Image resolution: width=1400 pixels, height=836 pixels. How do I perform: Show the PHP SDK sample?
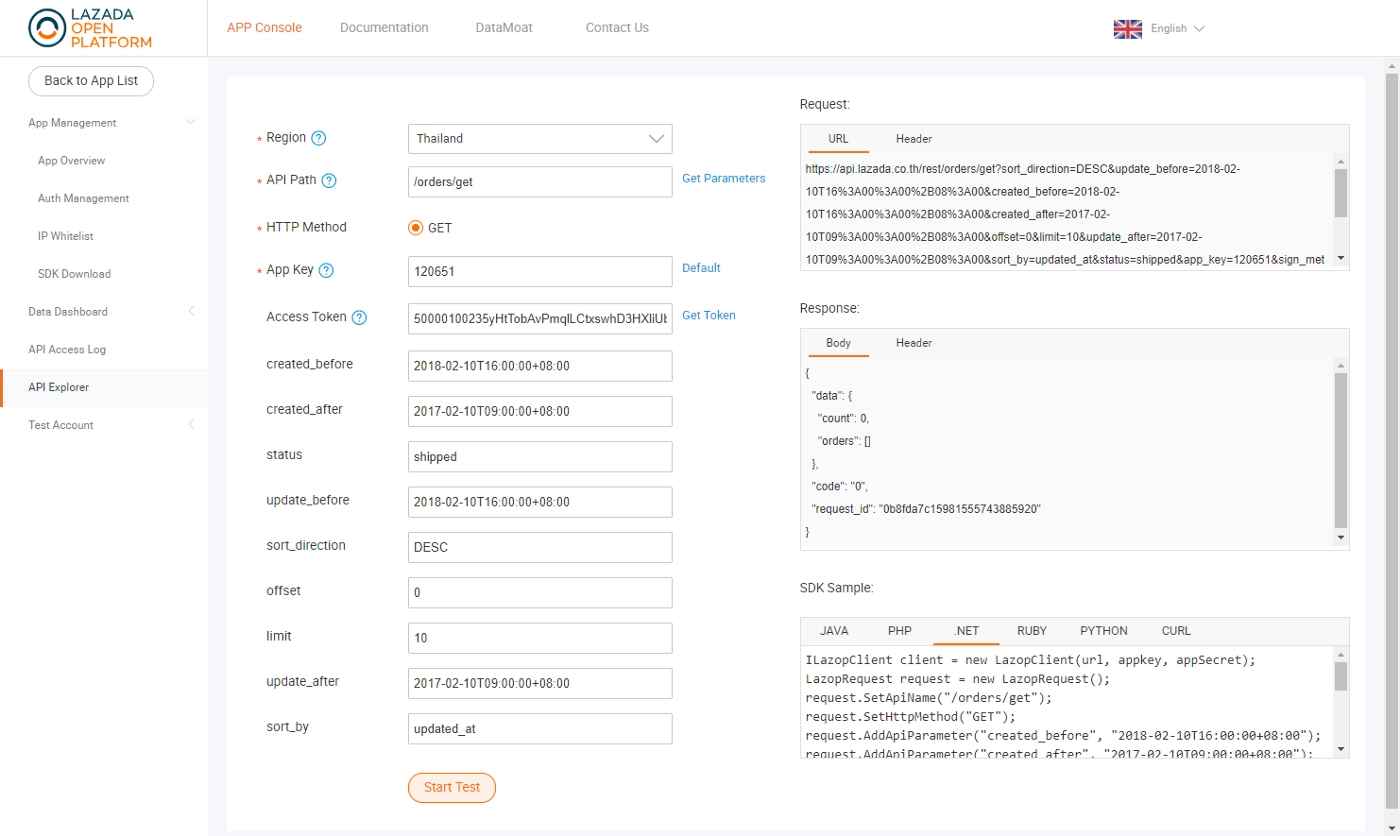click(900, 631)
